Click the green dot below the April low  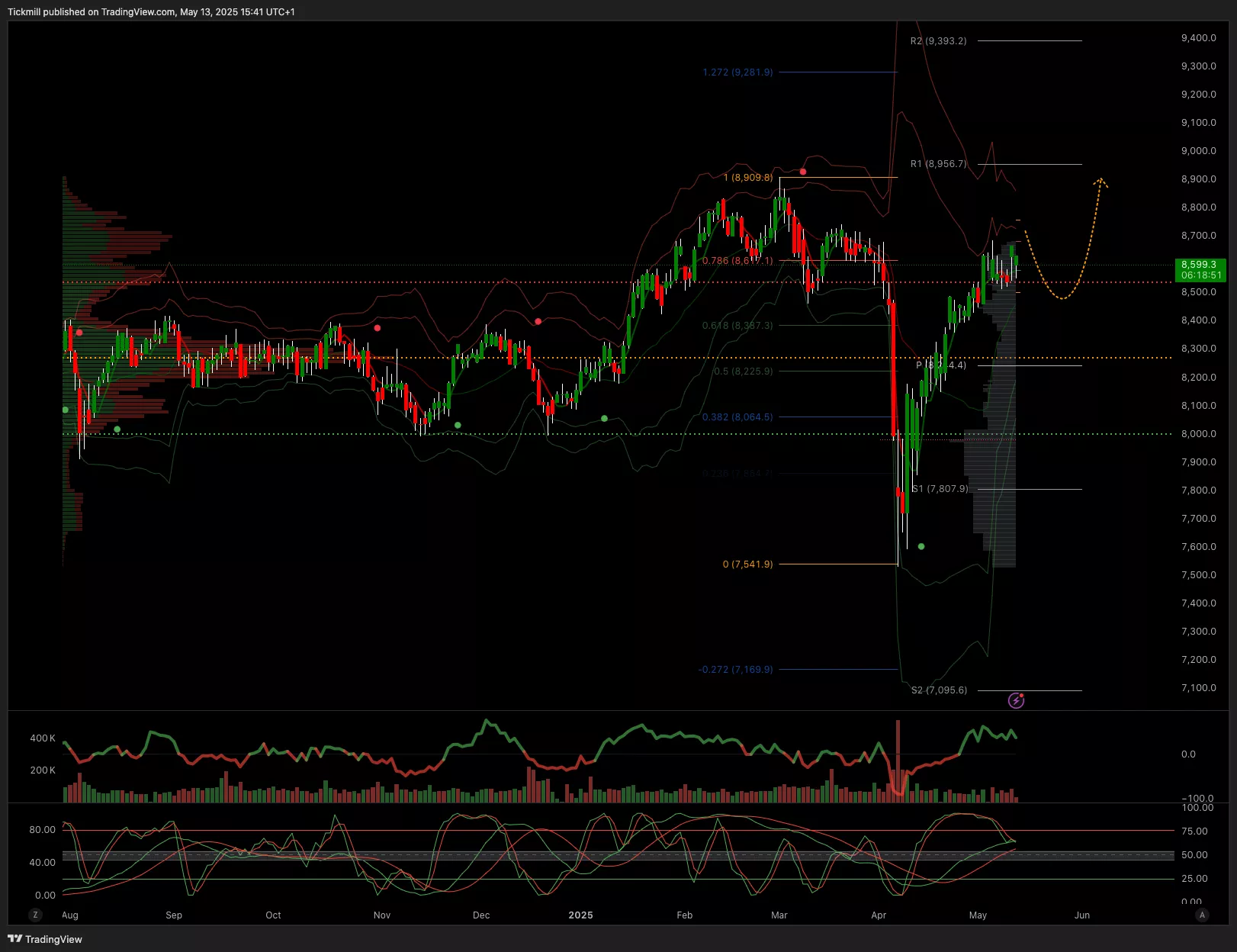point(921,546)
